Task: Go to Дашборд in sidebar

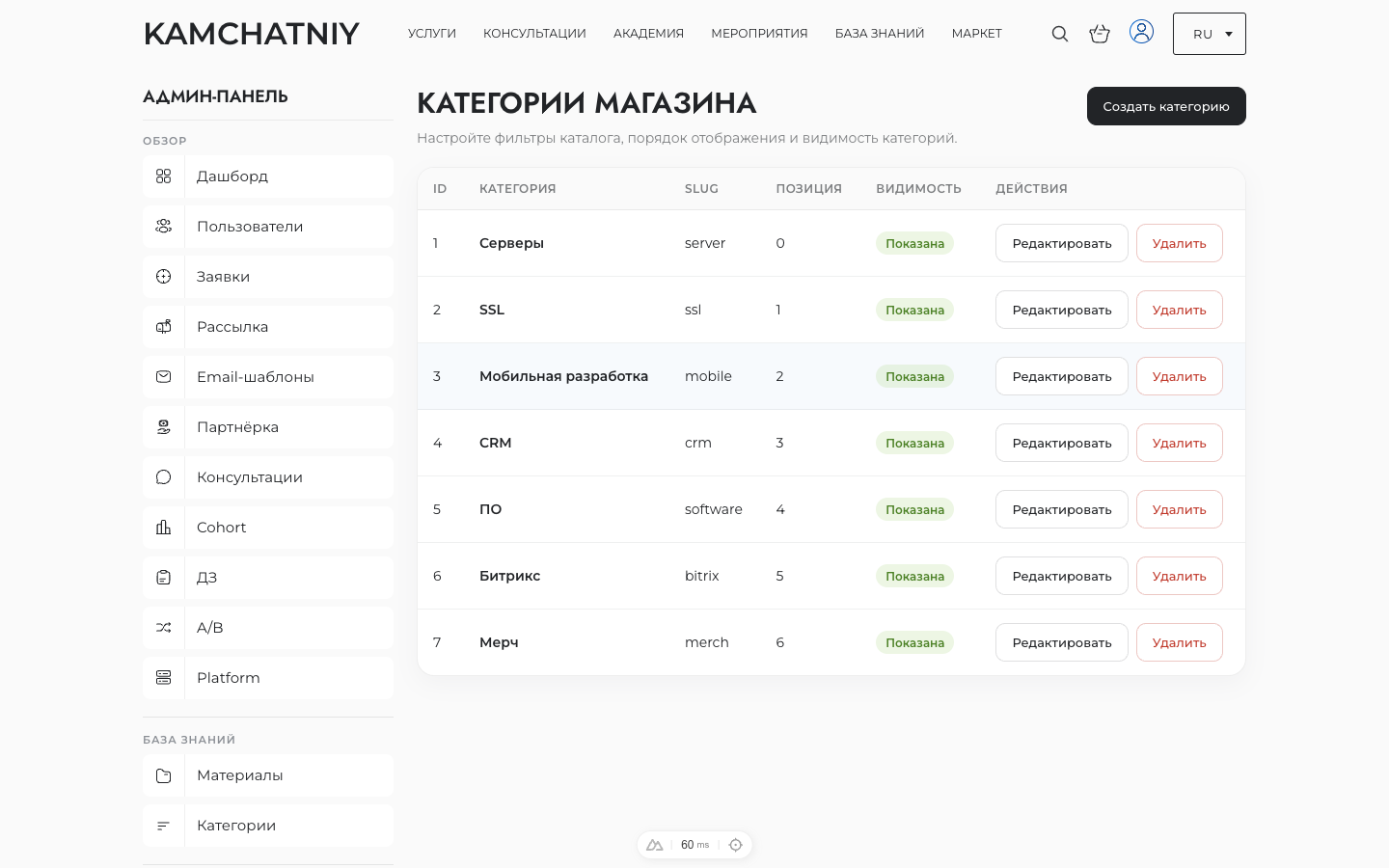Action: click(x=268, y=176)
